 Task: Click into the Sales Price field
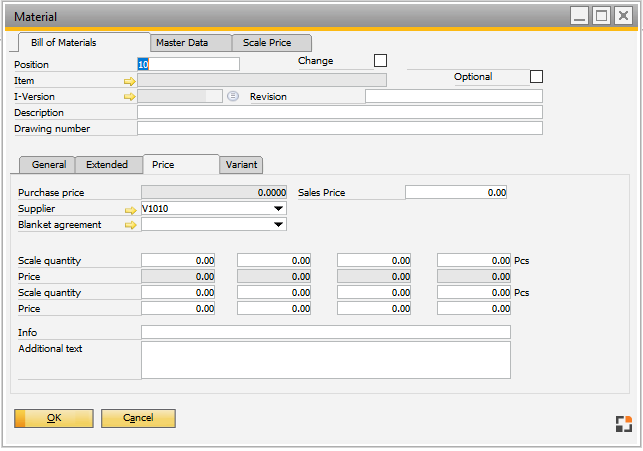pos(455,192)
